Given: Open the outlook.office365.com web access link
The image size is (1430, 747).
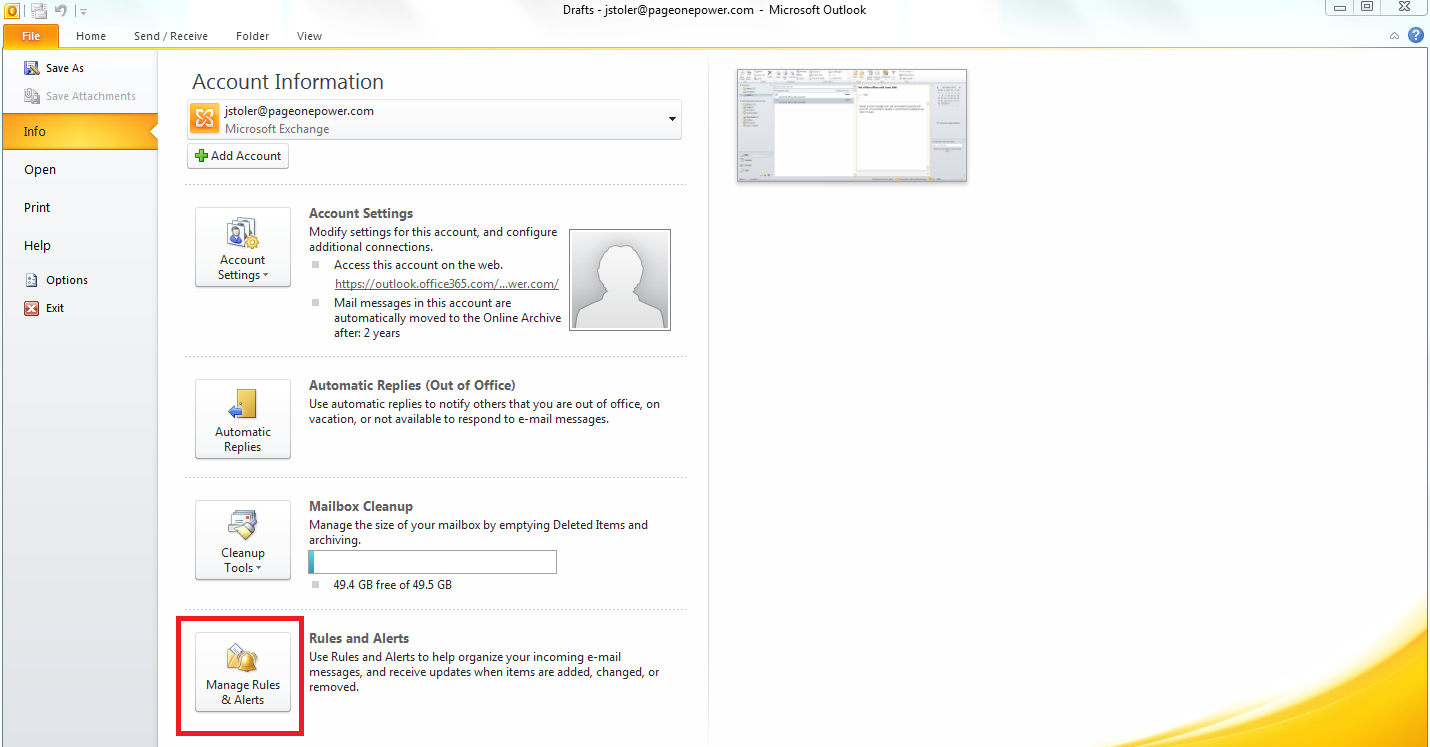Looking at the screenshot, I should pyautogui.click(x=447, y=283).
